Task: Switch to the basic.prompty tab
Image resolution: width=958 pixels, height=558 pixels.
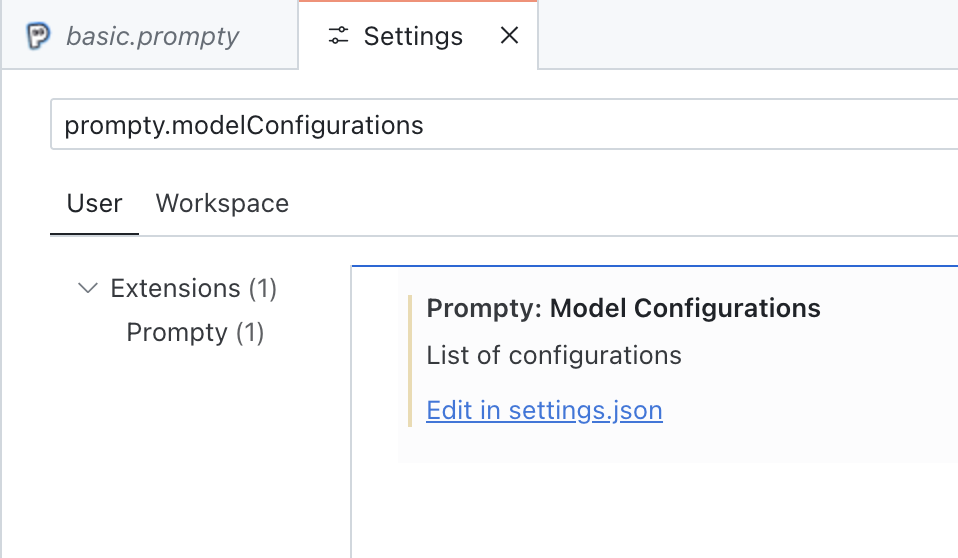Action: point(152,37)
